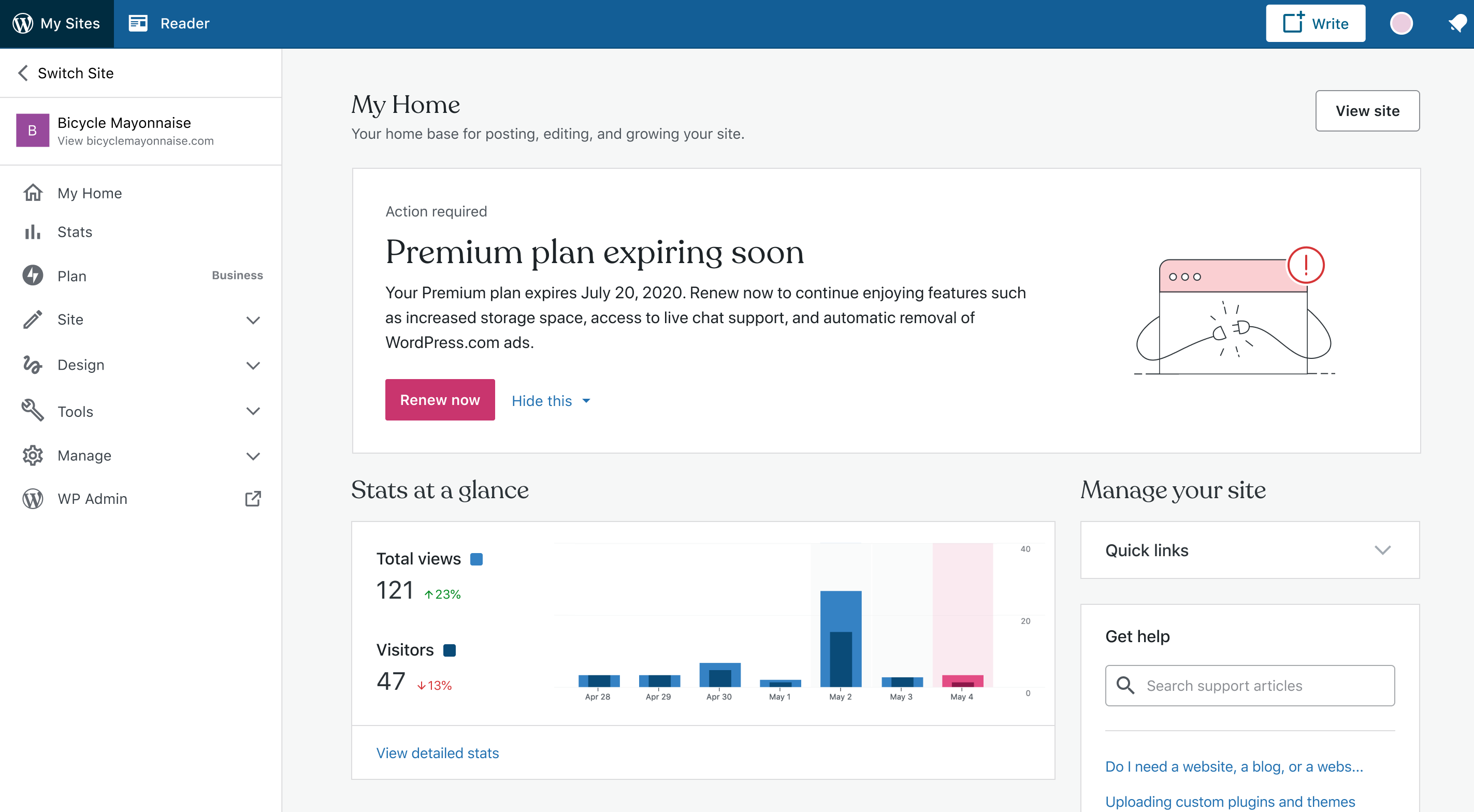Viewport: 1474px width, 812px height.
Task: Click the My Home house icon
Action: click(x=33, y=193)
